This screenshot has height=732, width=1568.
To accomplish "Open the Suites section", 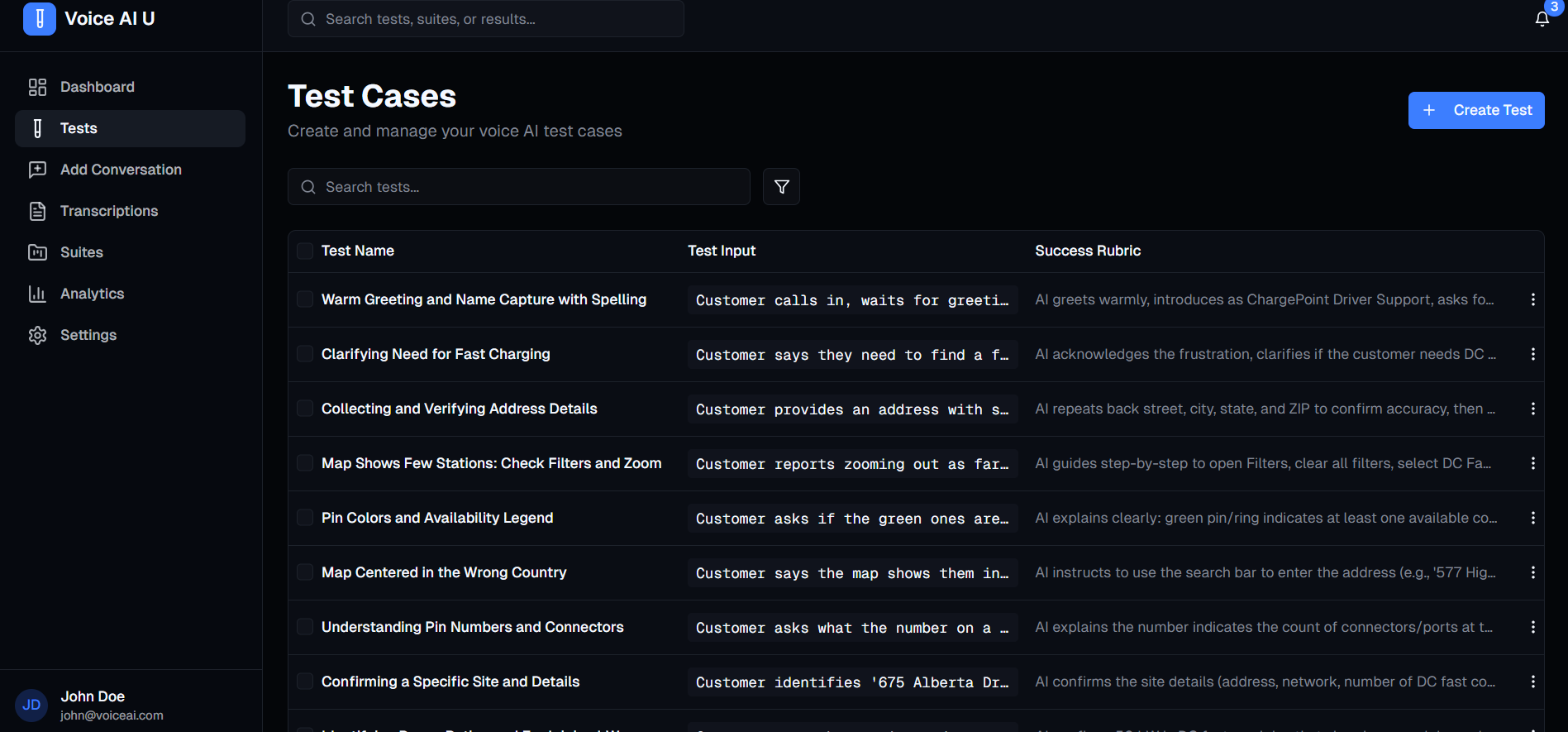I will (x=130, y=252).
